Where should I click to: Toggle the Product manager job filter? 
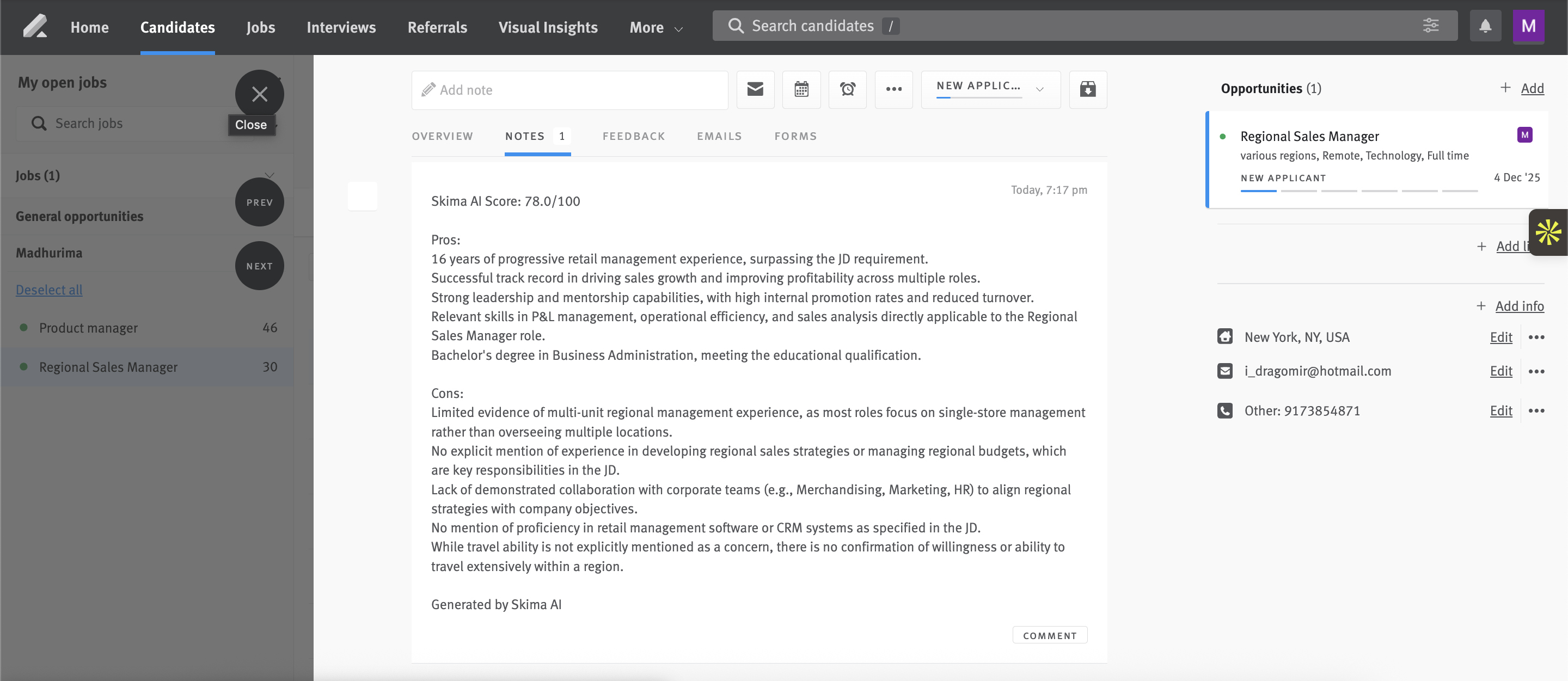pos(88,328)
